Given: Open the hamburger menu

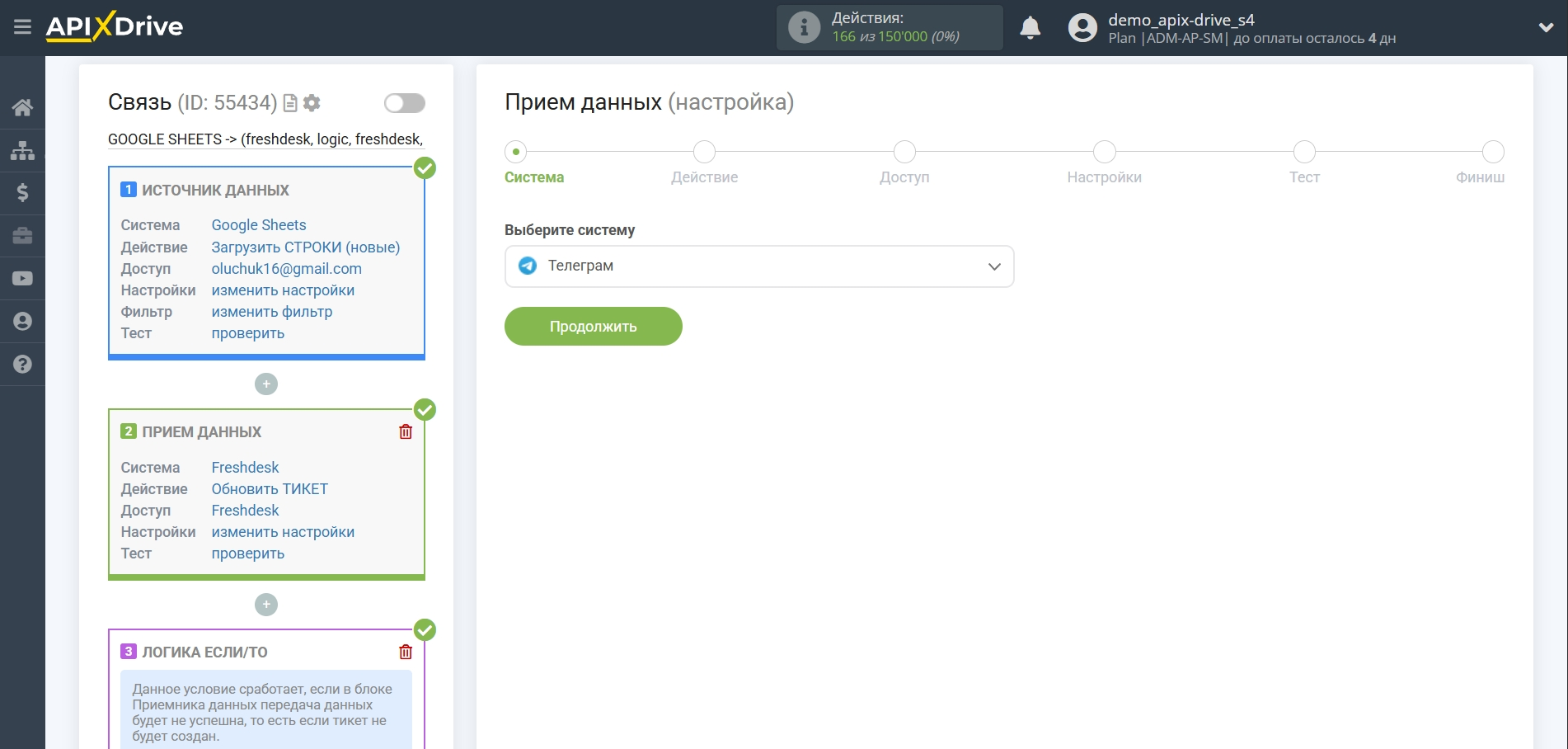Looking at the screenshot, I should click(x=22, y=27).
